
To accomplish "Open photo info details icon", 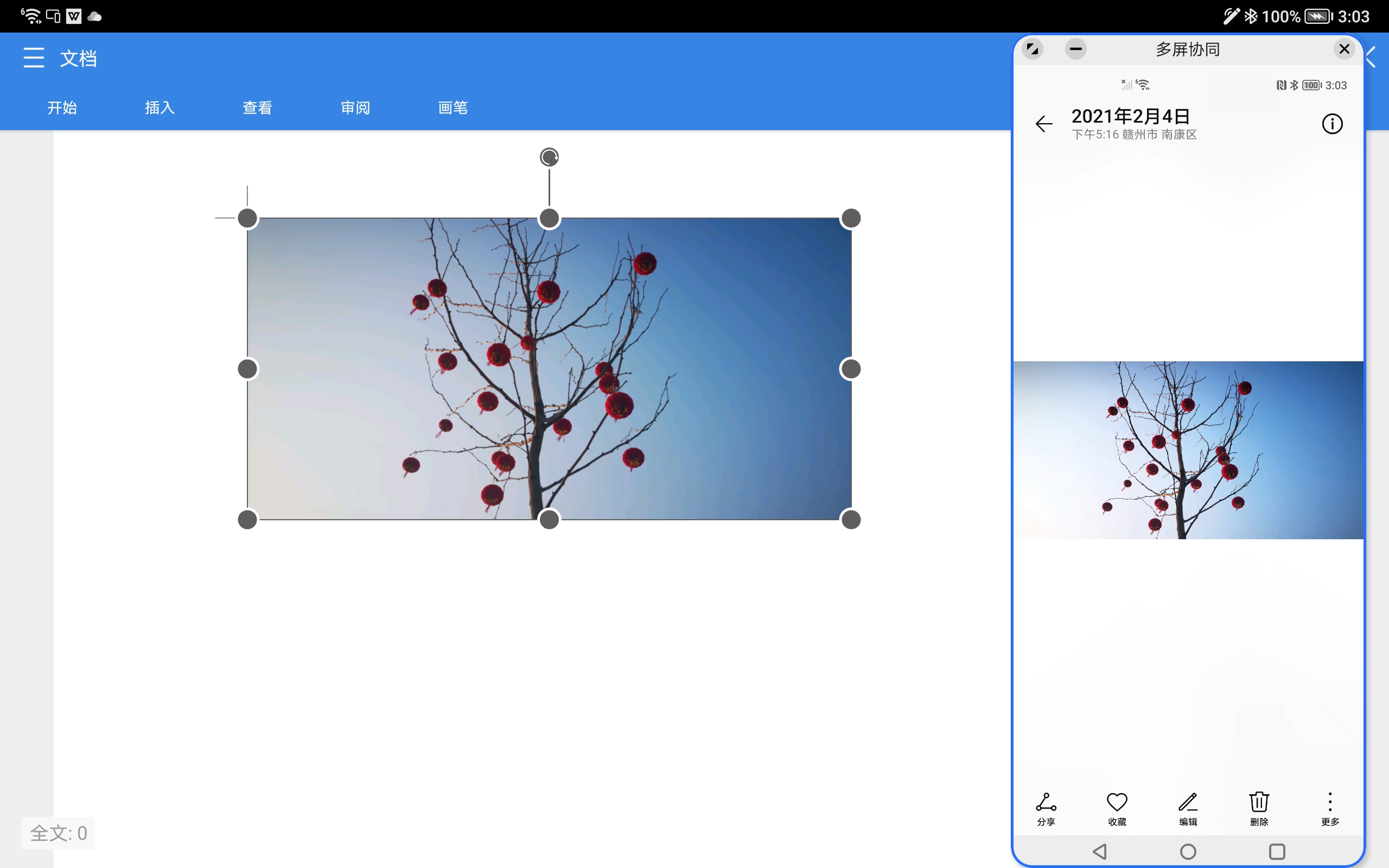I will pyautogui.click(x=1332, y=124).
